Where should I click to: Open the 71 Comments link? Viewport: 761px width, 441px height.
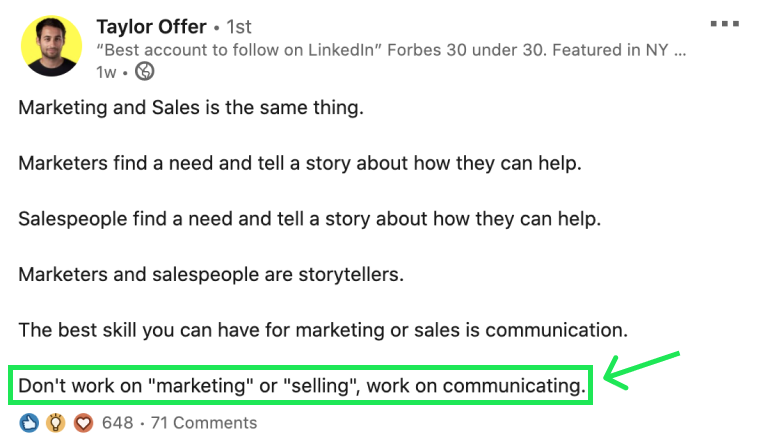pos(203,423)
